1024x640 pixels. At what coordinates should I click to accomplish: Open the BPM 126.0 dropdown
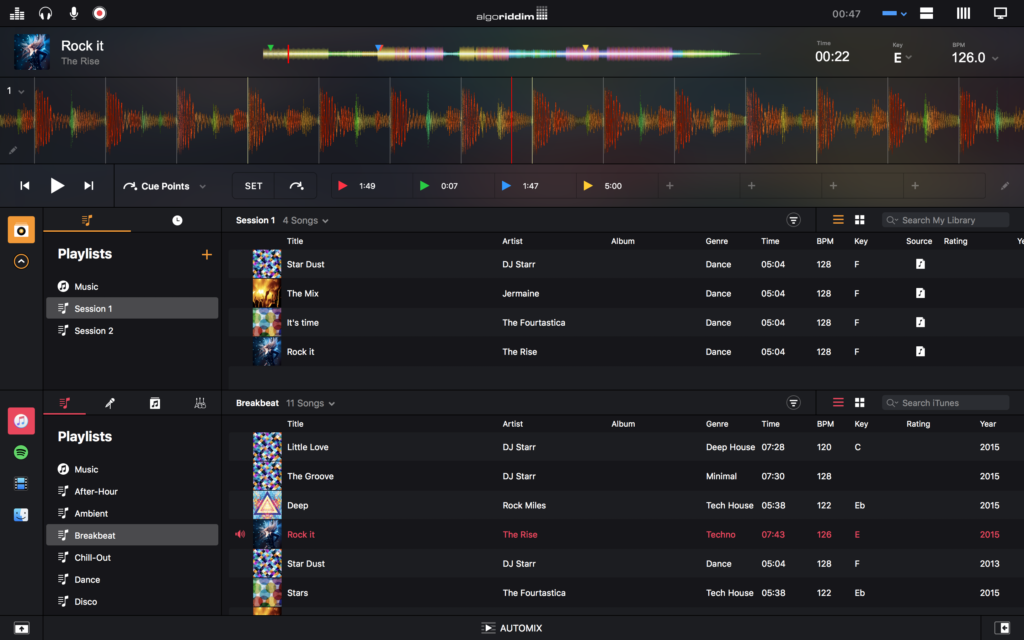975,58
